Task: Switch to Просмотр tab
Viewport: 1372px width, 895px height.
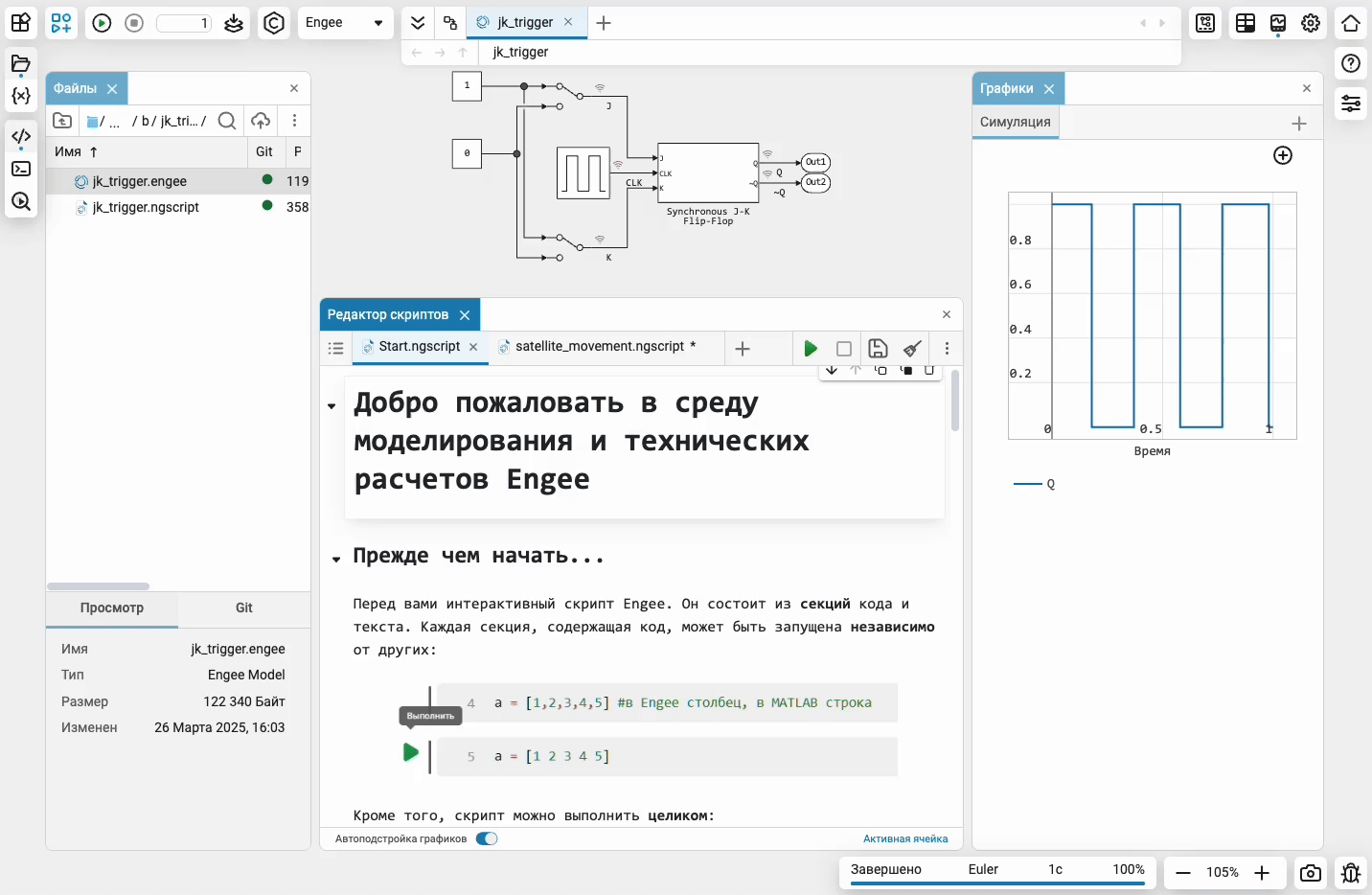Action: pyautogui.click(x=112, y=608)
